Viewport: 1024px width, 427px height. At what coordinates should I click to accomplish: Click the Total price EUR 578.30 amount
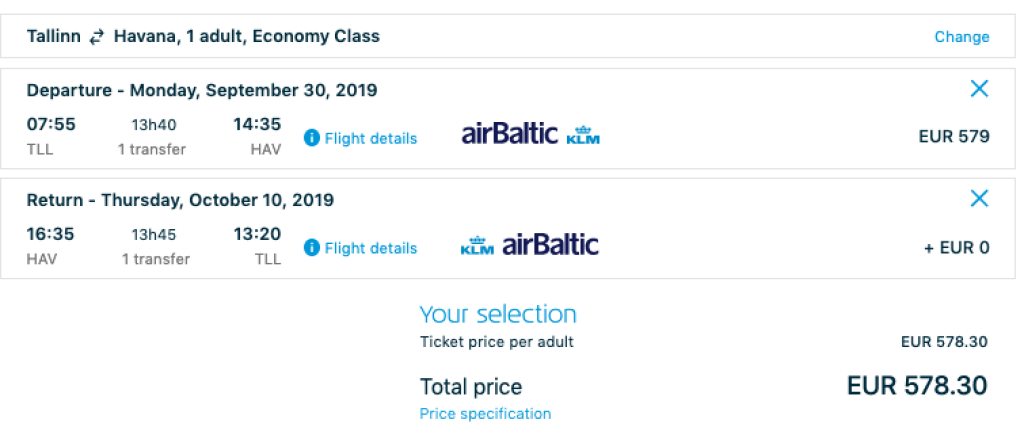click(916, 385)
